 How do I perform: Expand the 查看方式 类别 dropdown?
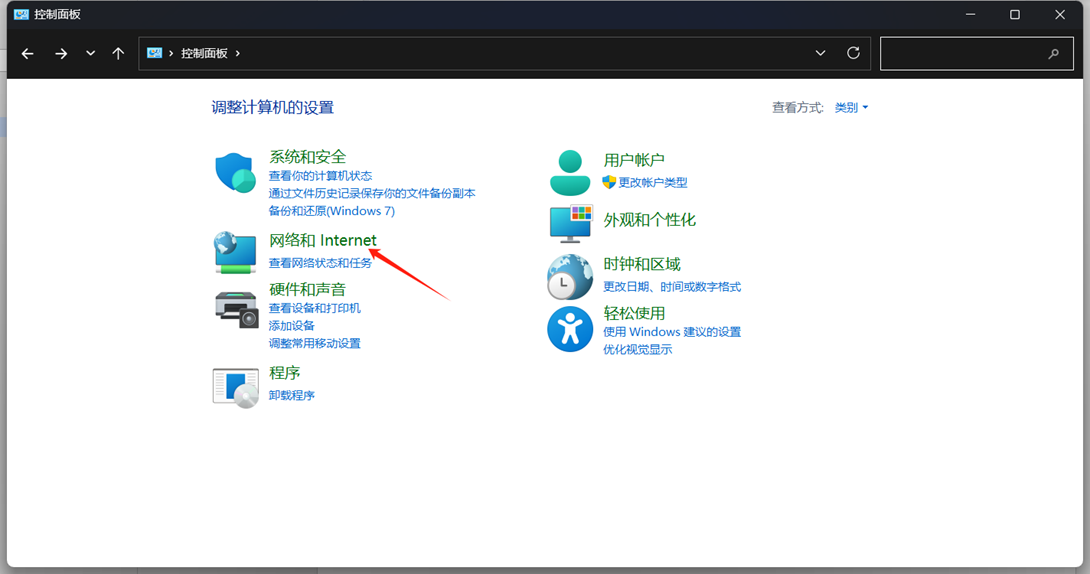click(x=852, y=108)
